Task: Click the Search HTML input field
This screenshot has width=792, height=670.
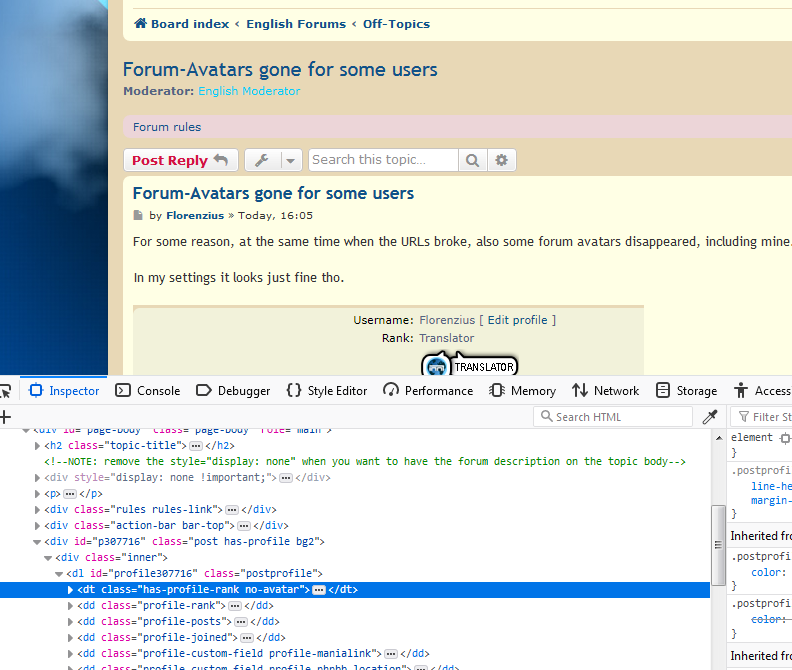Action: pyautogui.click(x=613, y=417)
